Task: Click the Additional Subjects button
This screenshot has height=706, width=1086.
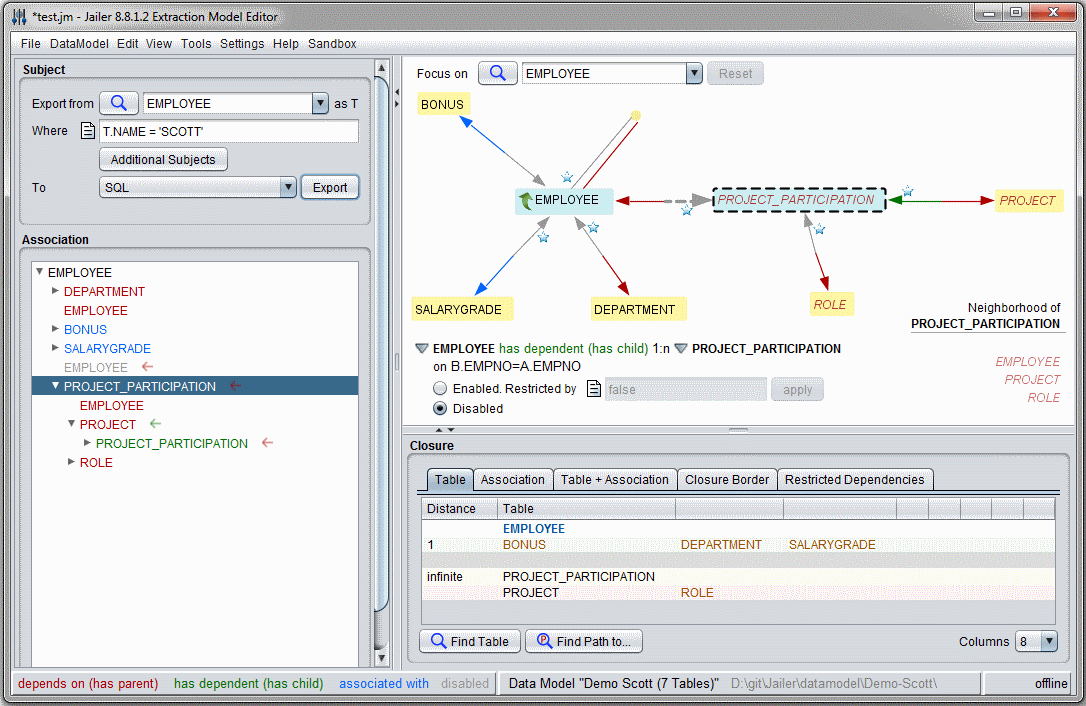Action: coord(163,159)
